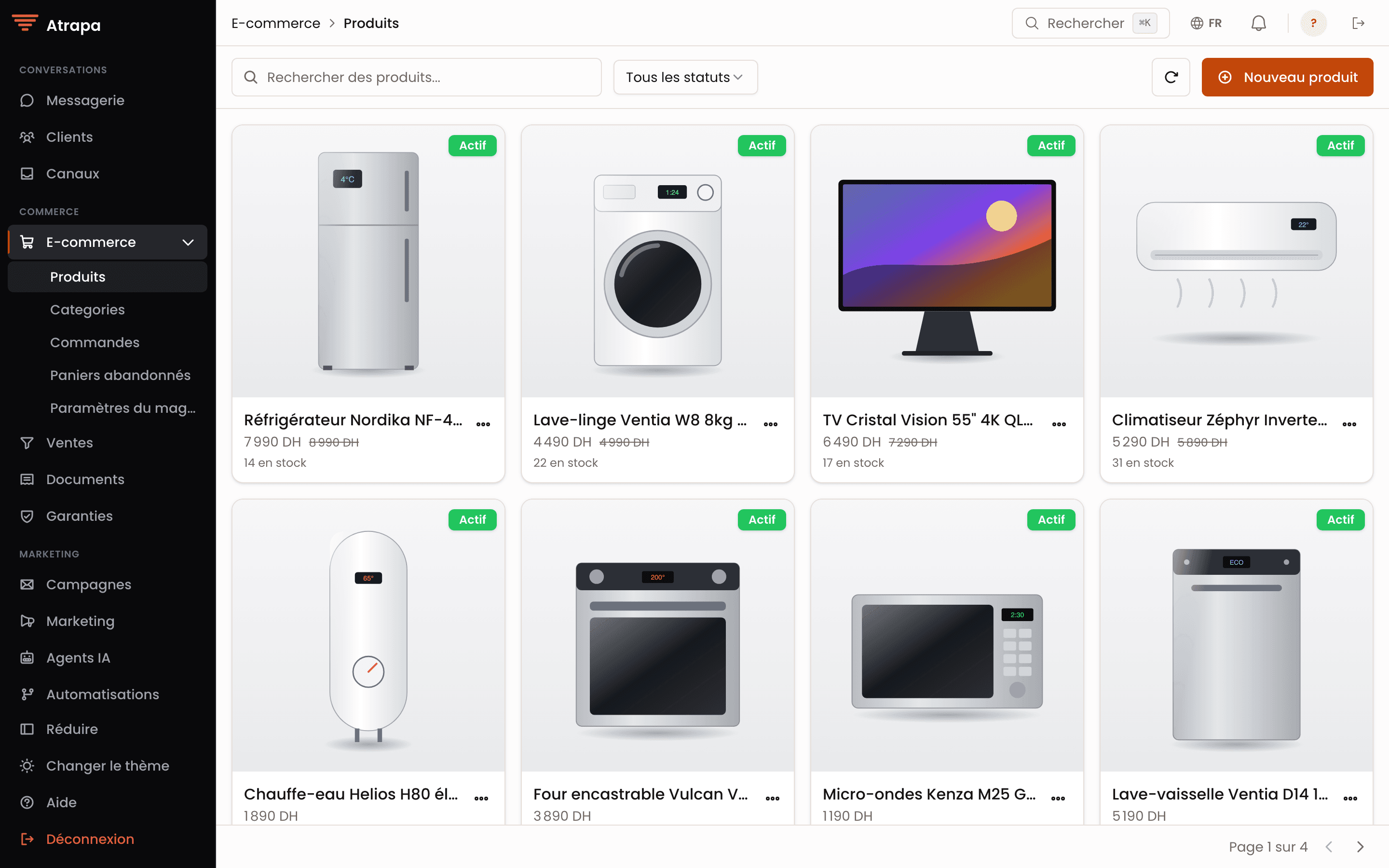Open the Canaux section
This screenshot has width=1389, height=868.
tap(108, 174)
